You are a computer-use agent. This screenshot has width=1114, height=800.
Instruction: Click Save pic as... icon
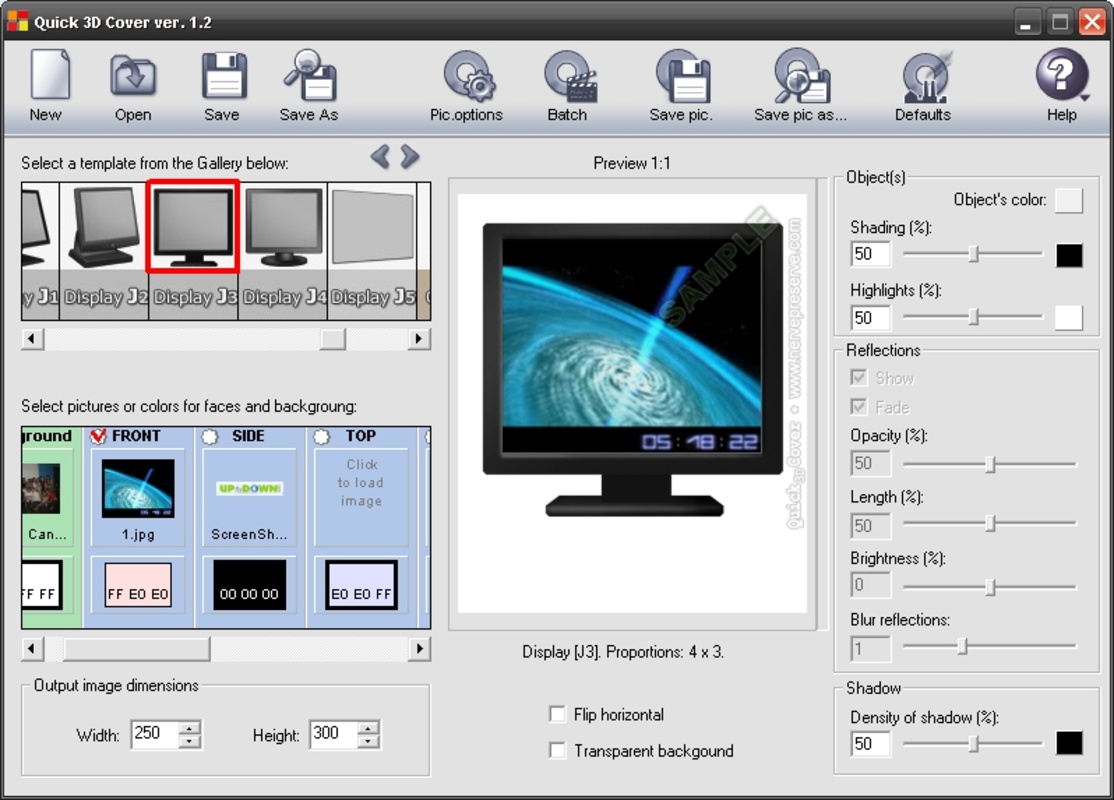pos(800,77)
